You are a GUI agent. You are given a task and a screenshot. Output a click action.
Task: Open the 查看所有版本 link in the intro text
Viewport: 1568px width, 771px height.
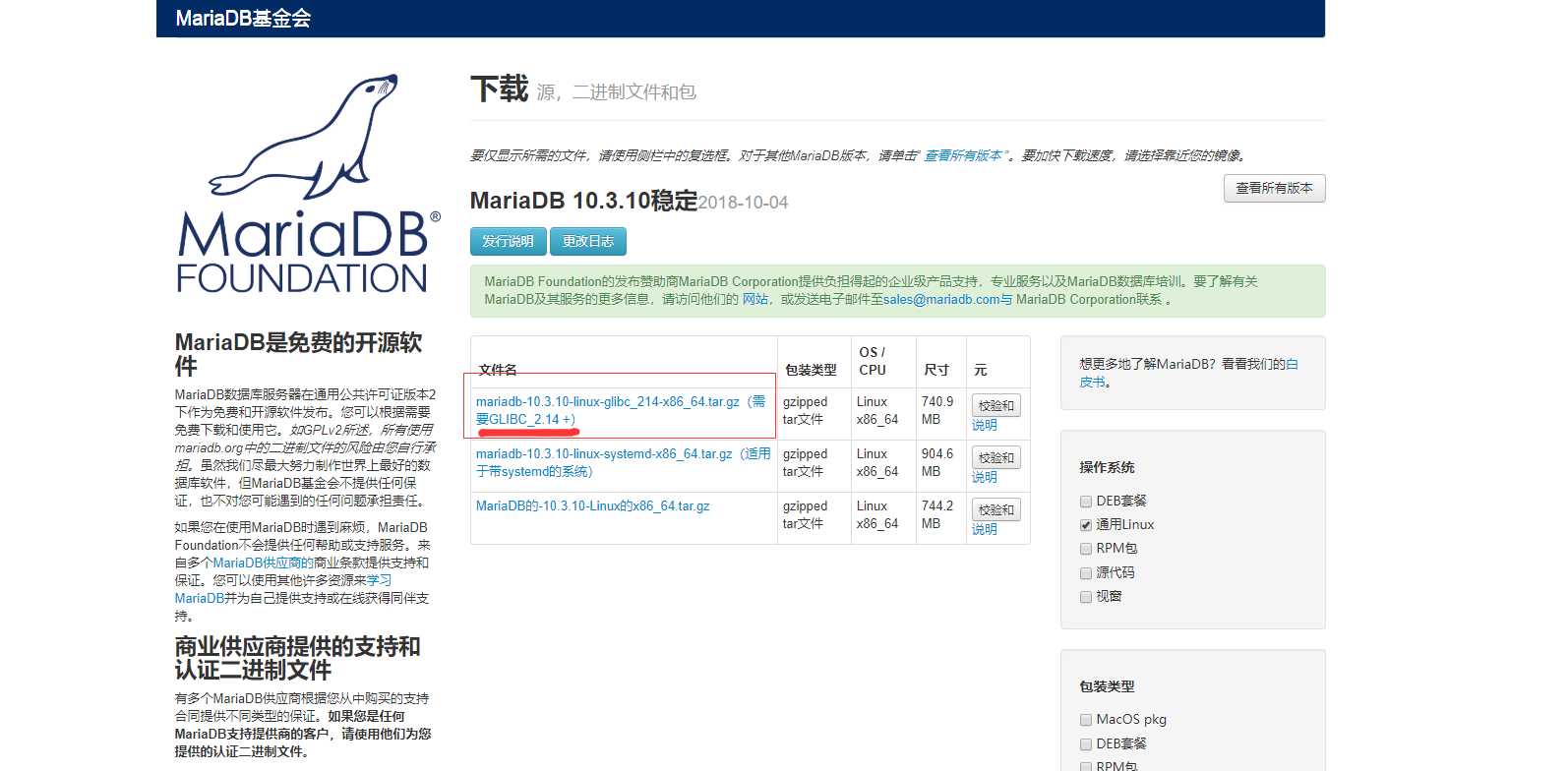[963, 155]
